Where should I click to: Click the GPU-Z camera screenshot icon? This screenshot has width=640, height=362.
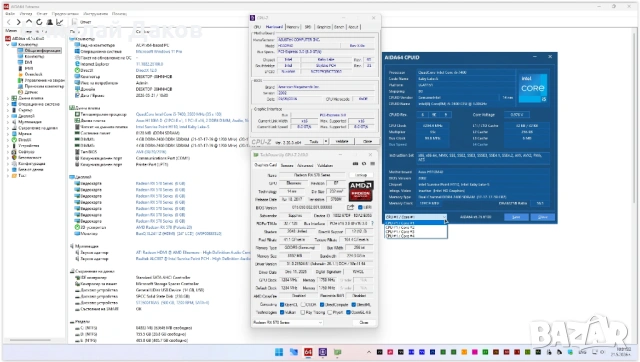(355, 164)
